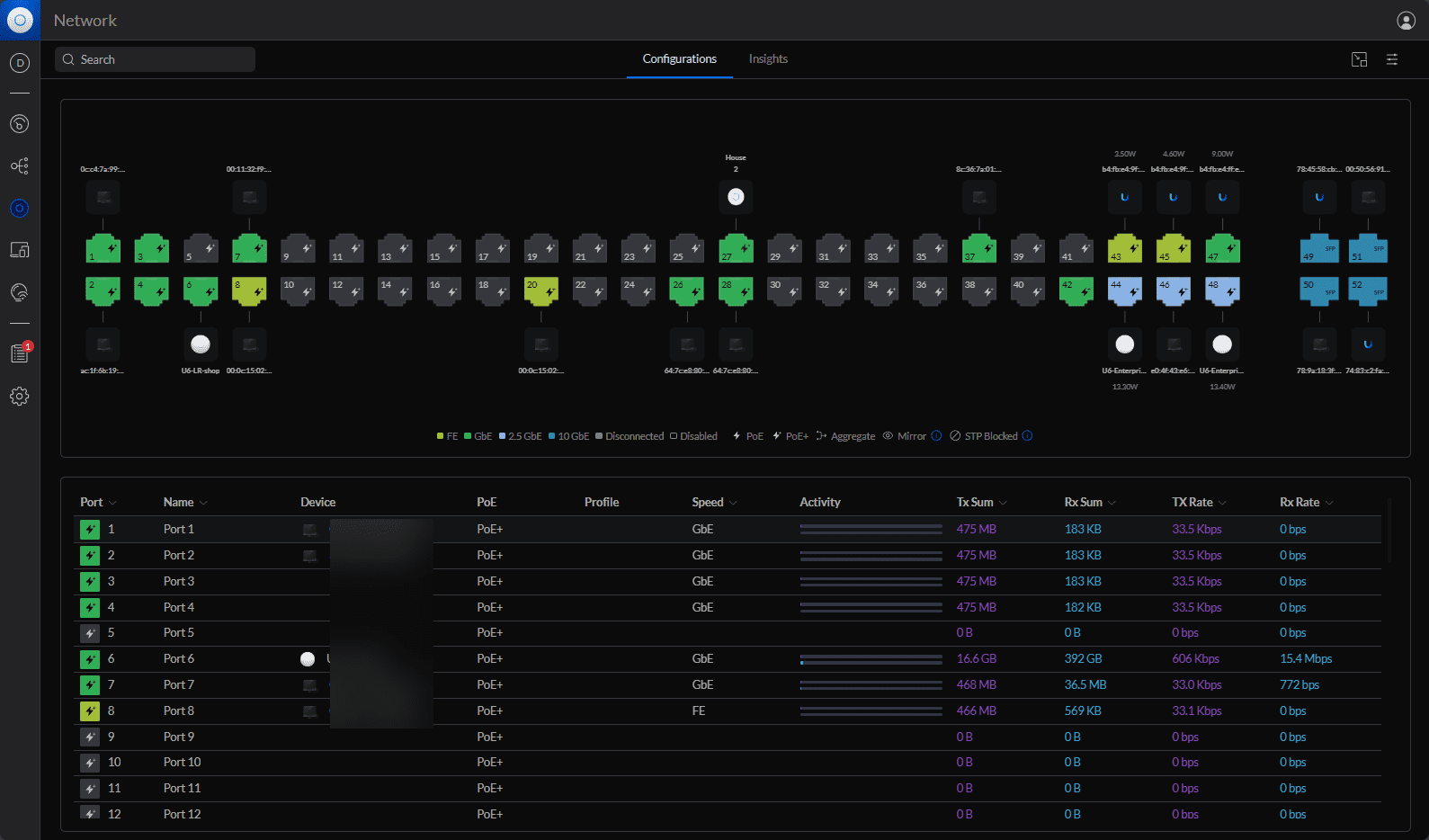
Task: Open the Port 6 row in table
Action: (178, 659)
